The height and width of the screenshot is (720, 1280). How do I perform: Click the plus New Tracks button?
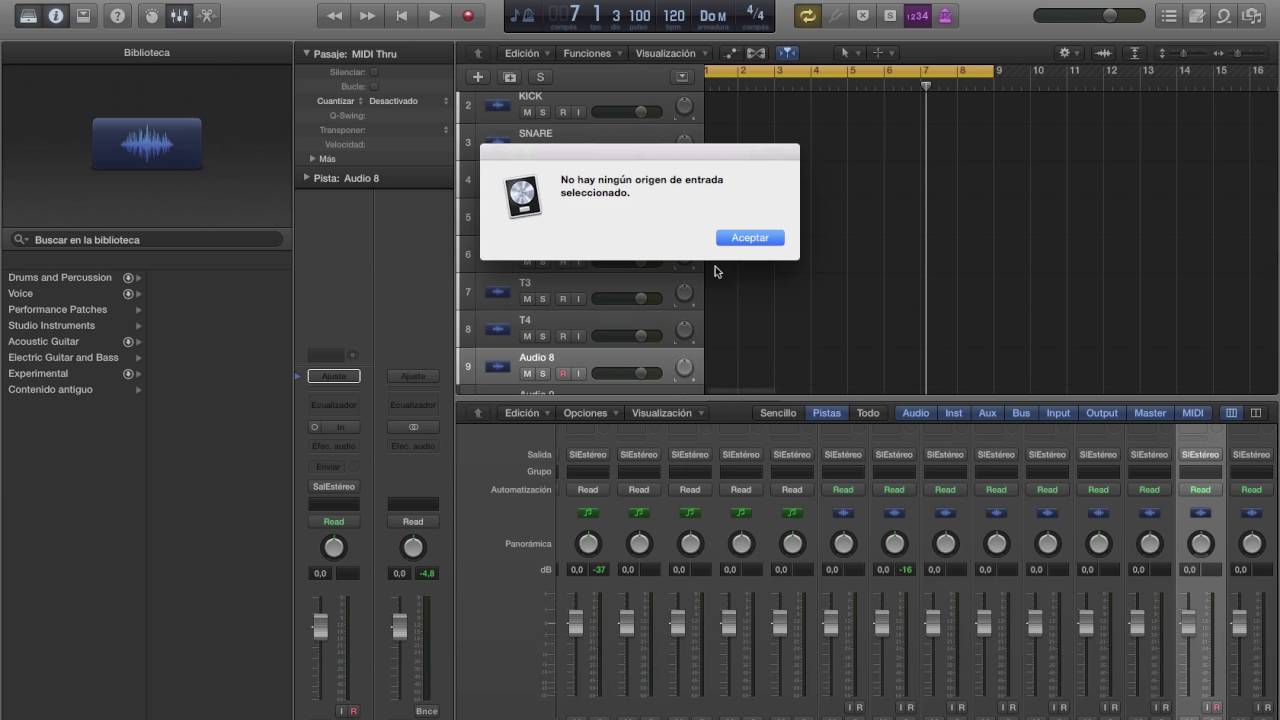[478, 77]
